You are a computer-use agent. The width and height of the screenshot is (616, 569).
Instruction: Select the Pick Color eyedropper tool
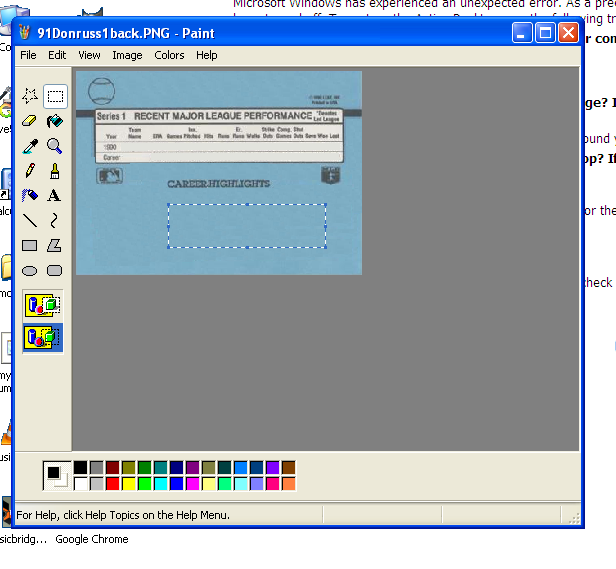(30, 146)
